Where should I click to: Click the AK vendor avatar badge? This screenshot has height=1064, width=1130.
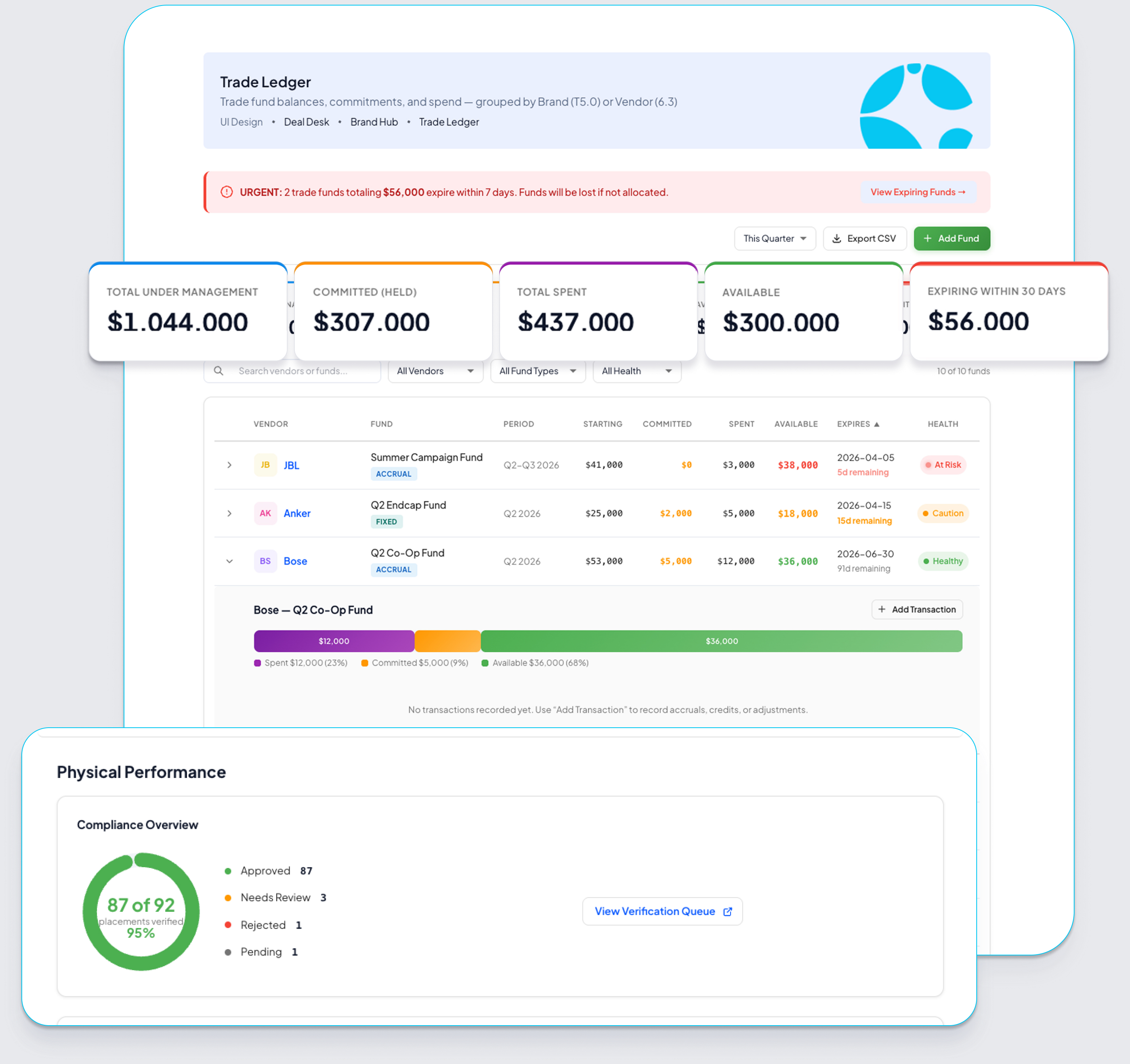pos(265,513)
